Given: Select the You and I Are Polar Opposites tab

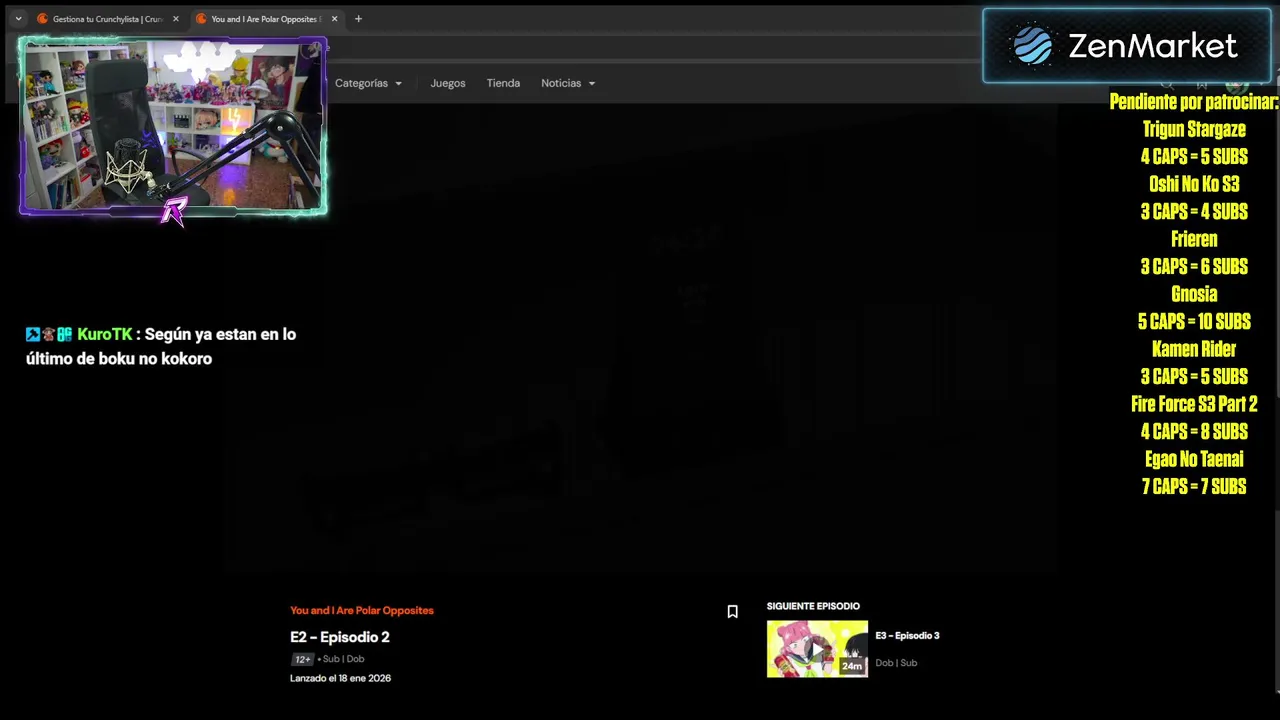Looking at the screenshot, I should click(266, 19).
